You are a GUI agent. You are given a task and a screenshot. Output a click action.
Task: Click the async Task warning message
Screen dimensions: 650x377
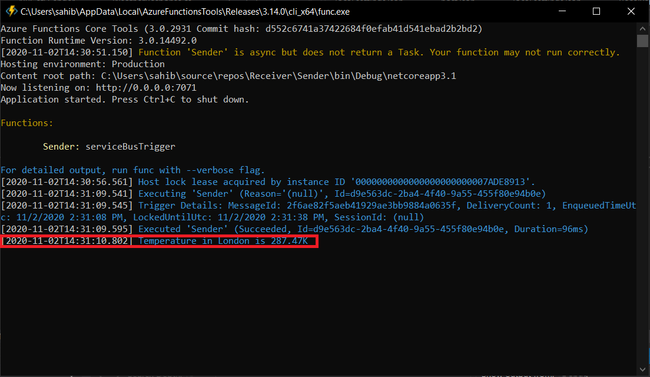(379, 52)
